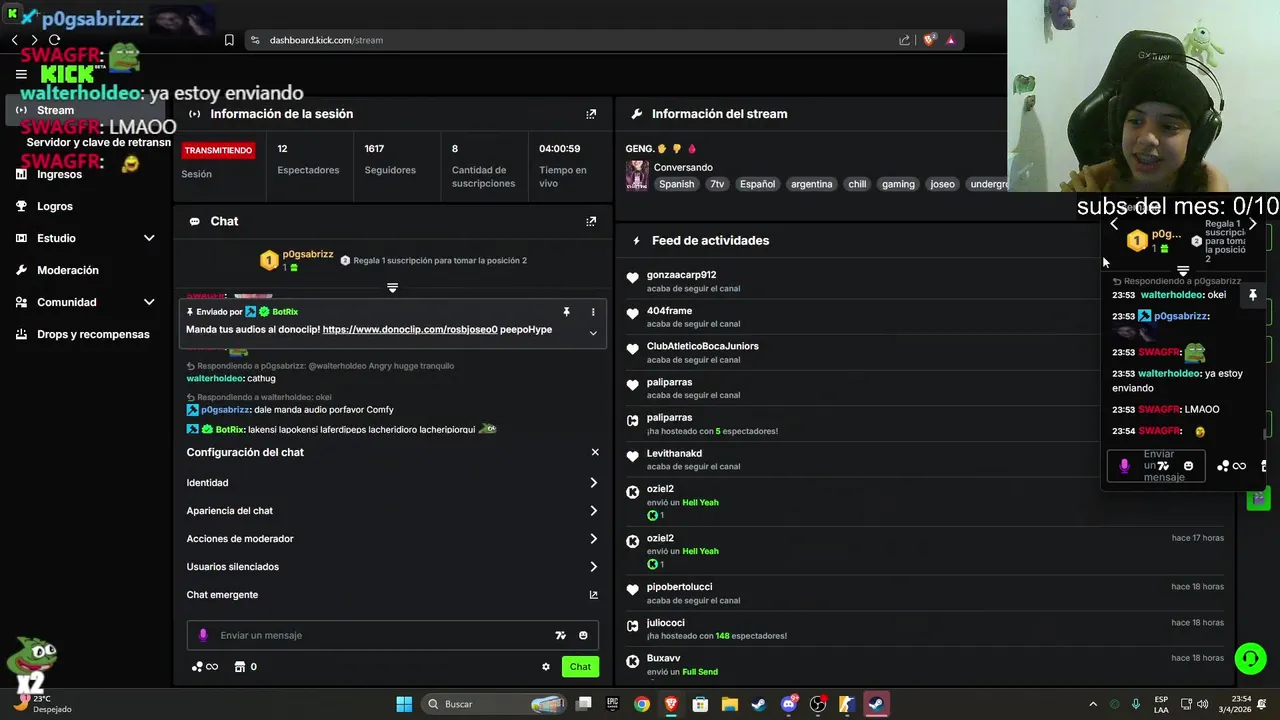The width and height of the screenshot is (1280, 720).
Task: Open Usuarios silenciados settings
Action: click(x=392, y=566)
